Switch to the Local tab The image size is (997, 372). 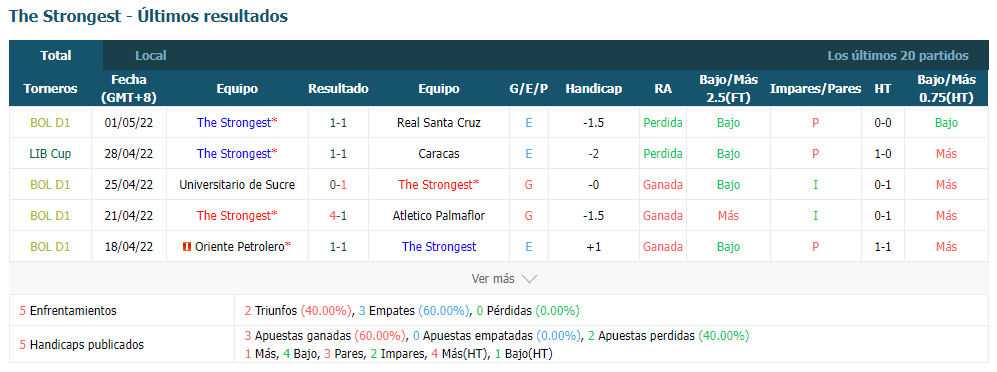coord(151,55)
